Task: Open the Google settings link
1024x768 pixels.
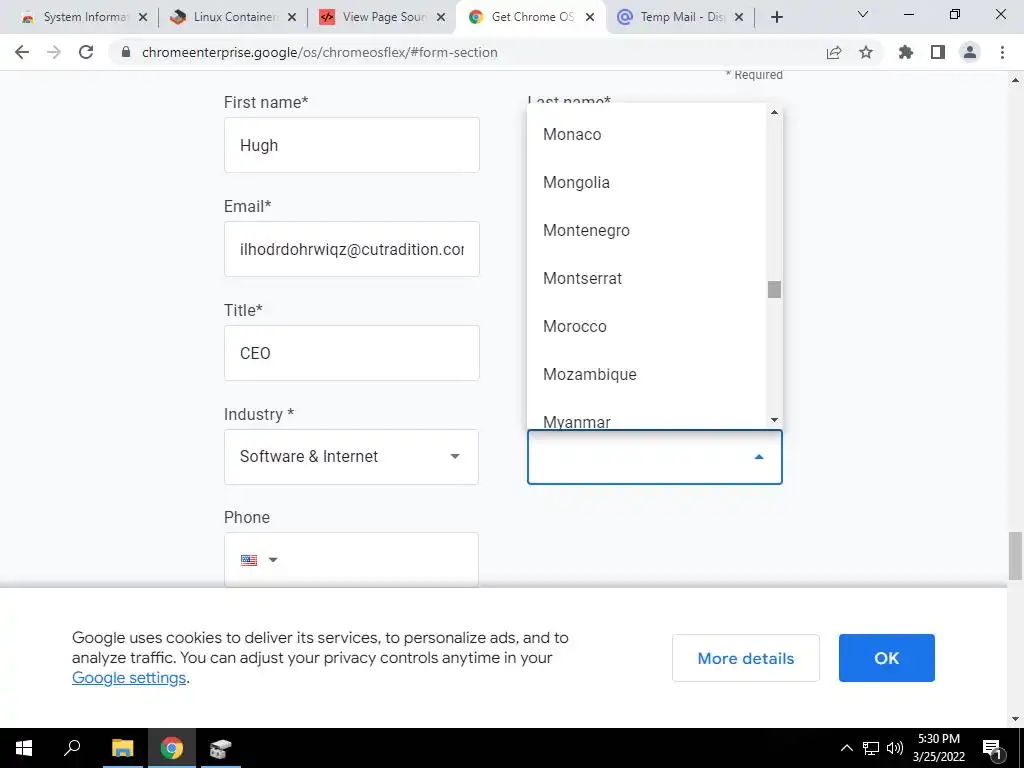Action: coord(129,678)
